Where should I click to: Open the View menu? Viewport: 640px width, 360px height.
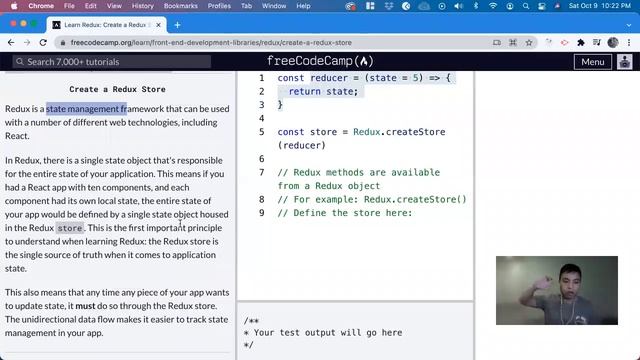(x=114, y=6)
